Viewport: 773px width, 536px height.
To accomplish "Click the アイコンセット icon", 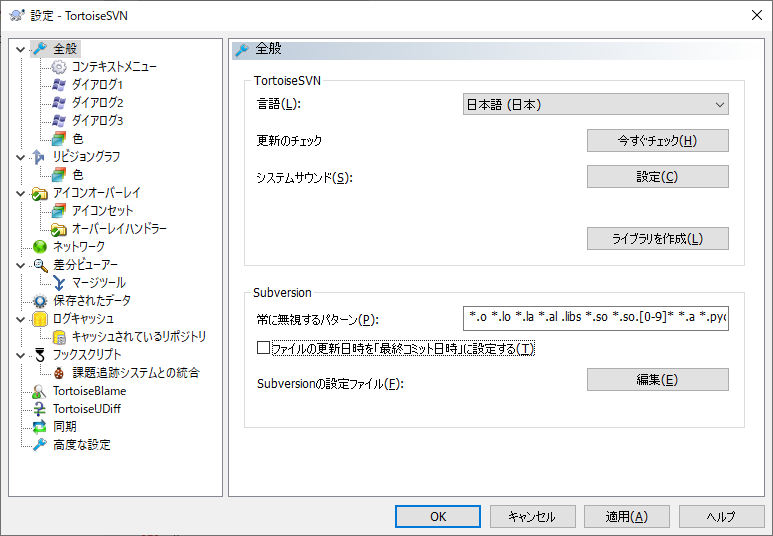I will (x=59, y=211).
